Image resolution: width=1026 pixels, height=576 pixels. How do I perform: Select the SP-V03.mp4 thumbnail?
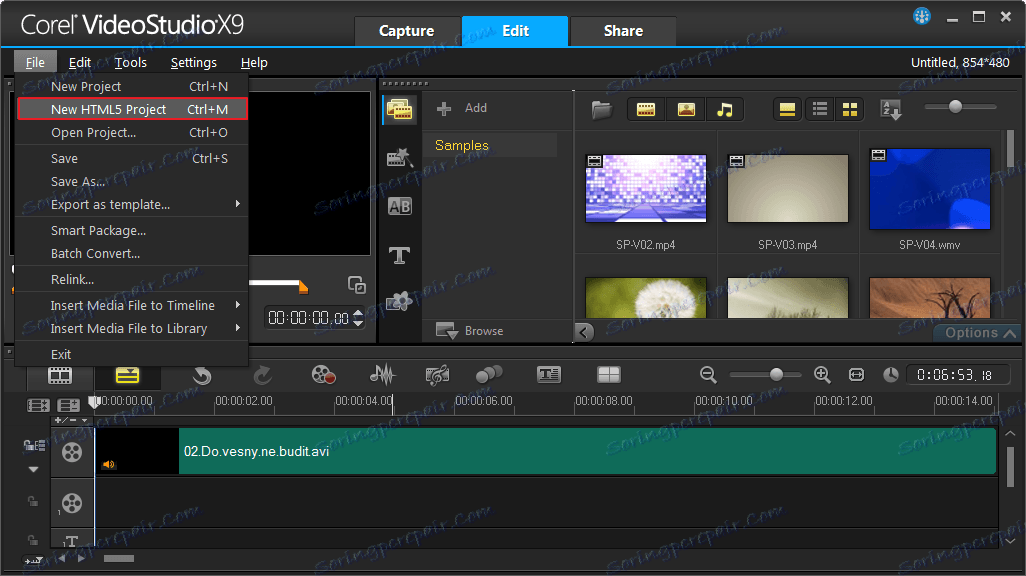(787, 188)
